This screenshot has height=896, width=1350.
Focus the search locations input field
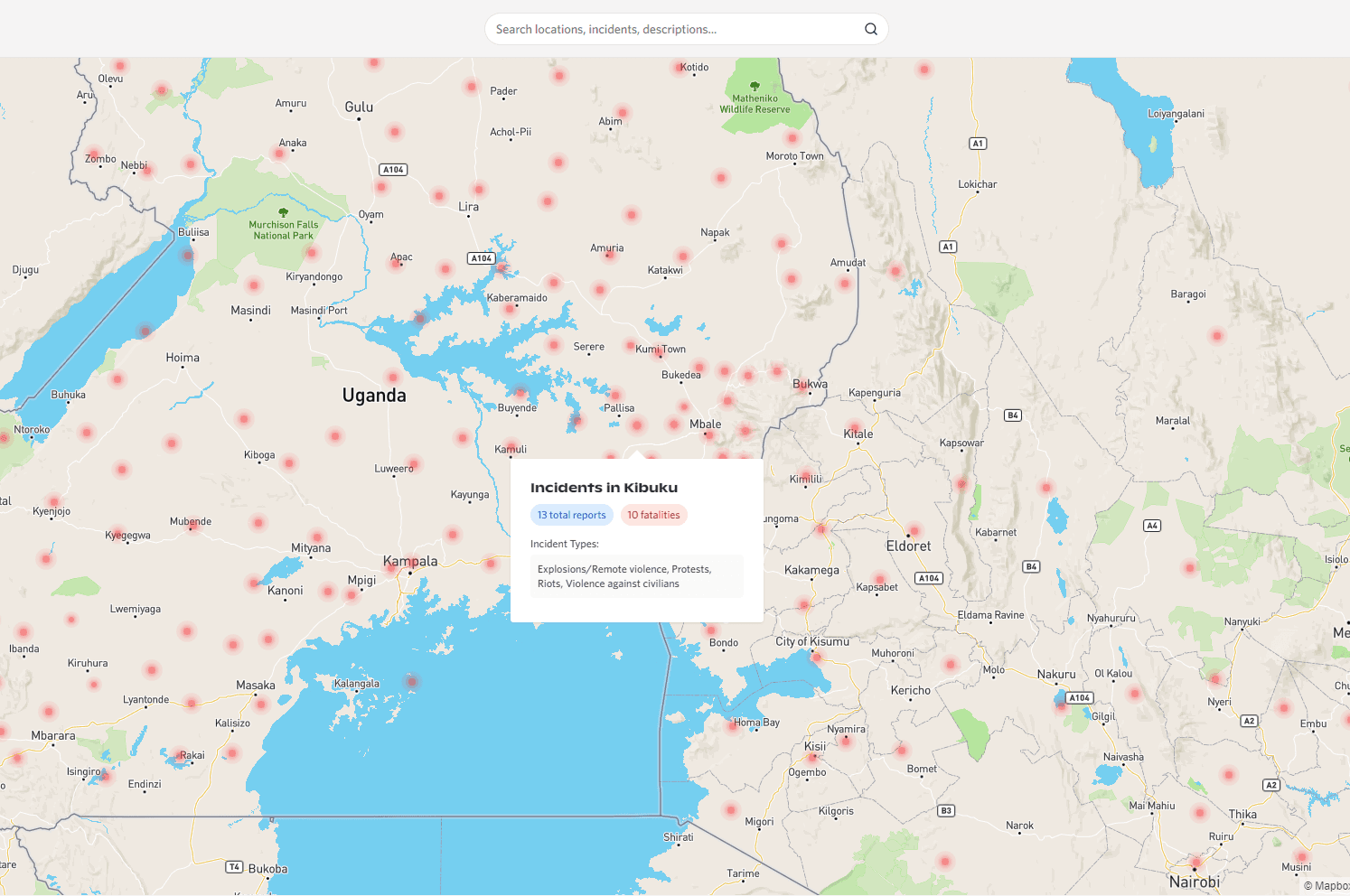click(686, 29)
